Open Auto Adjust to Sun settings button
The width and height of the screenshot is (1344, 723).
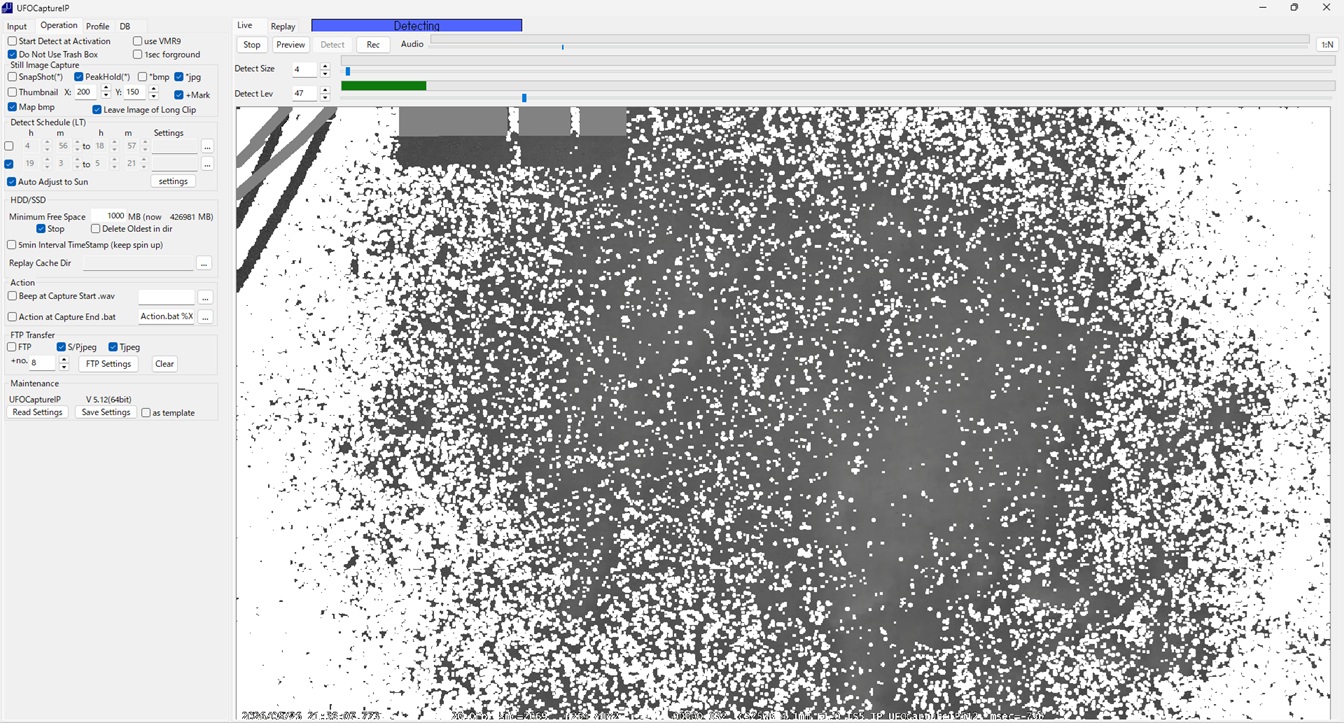click(173, 182)
